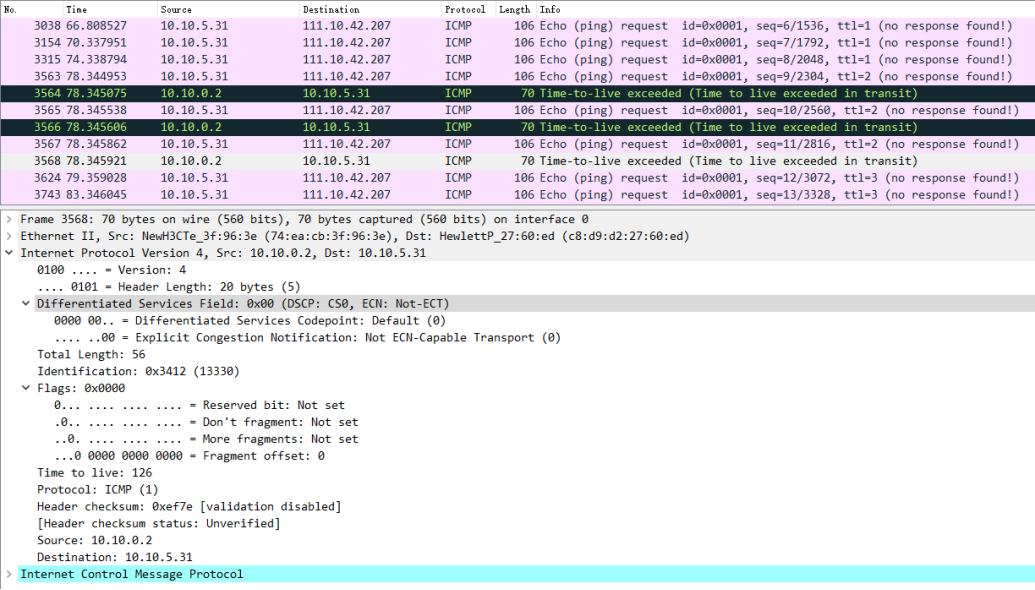The image size is (1035, 590).
Task: Select the More fragments: Not set line
Action: tap(206, 439)
